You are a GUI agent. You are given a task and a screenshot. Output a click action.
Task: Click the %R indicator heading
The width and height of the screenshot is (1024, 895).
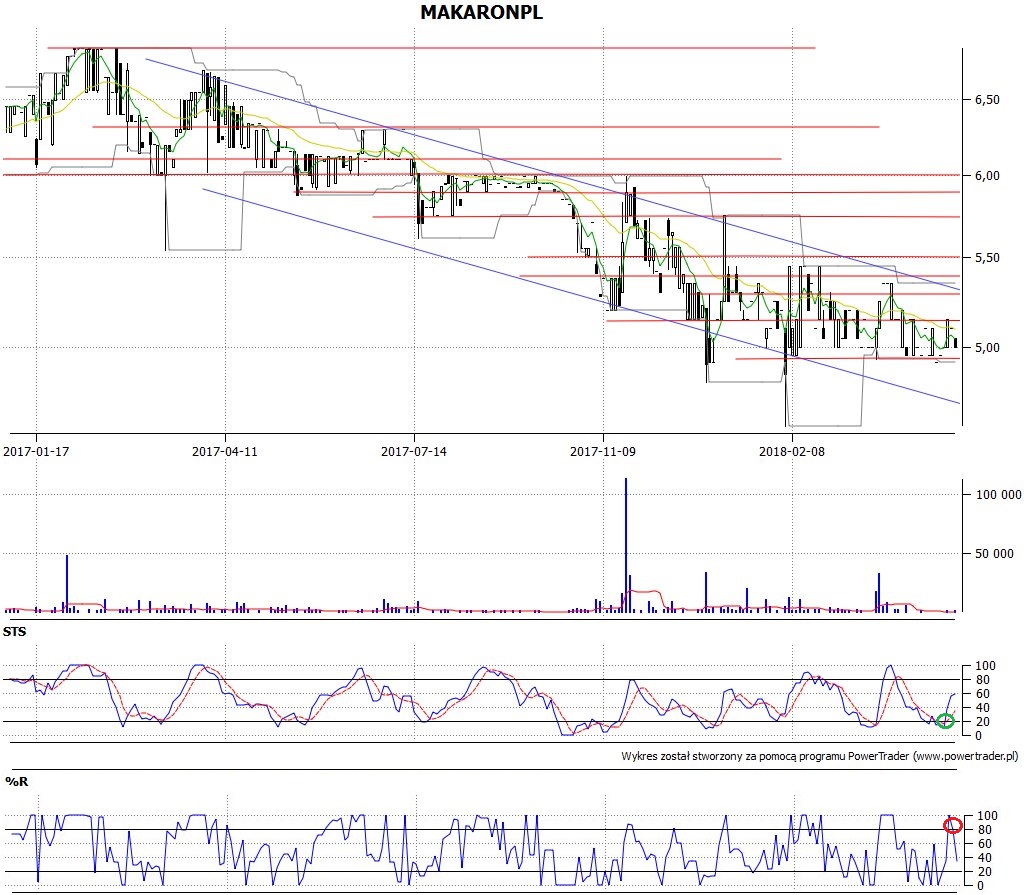coord(16,781)
